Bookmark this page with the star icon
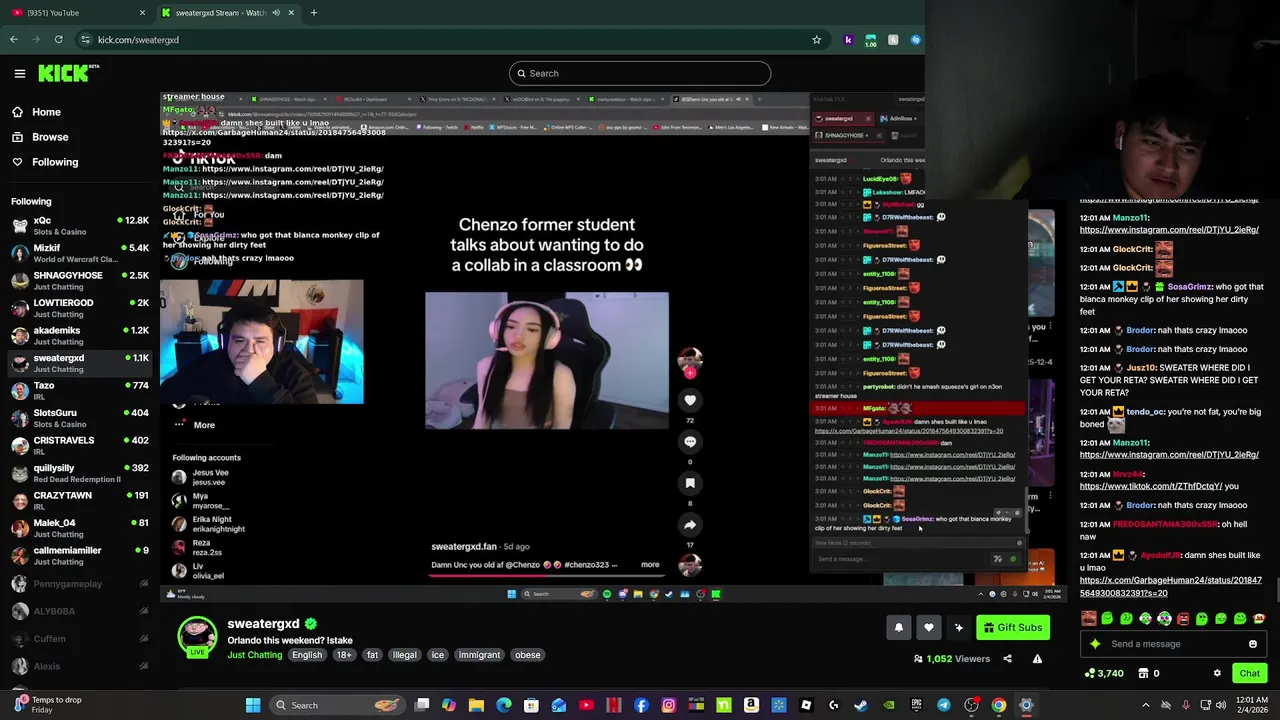Screen dimensions: 1280x720 pyautogui.click(x=816, y=40)
